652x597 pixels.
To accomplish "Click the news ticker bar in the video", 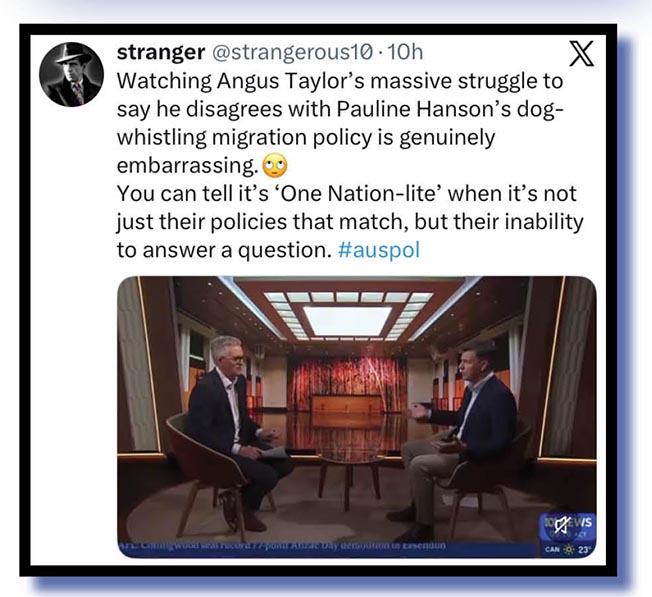I will (x=327, y=549).
